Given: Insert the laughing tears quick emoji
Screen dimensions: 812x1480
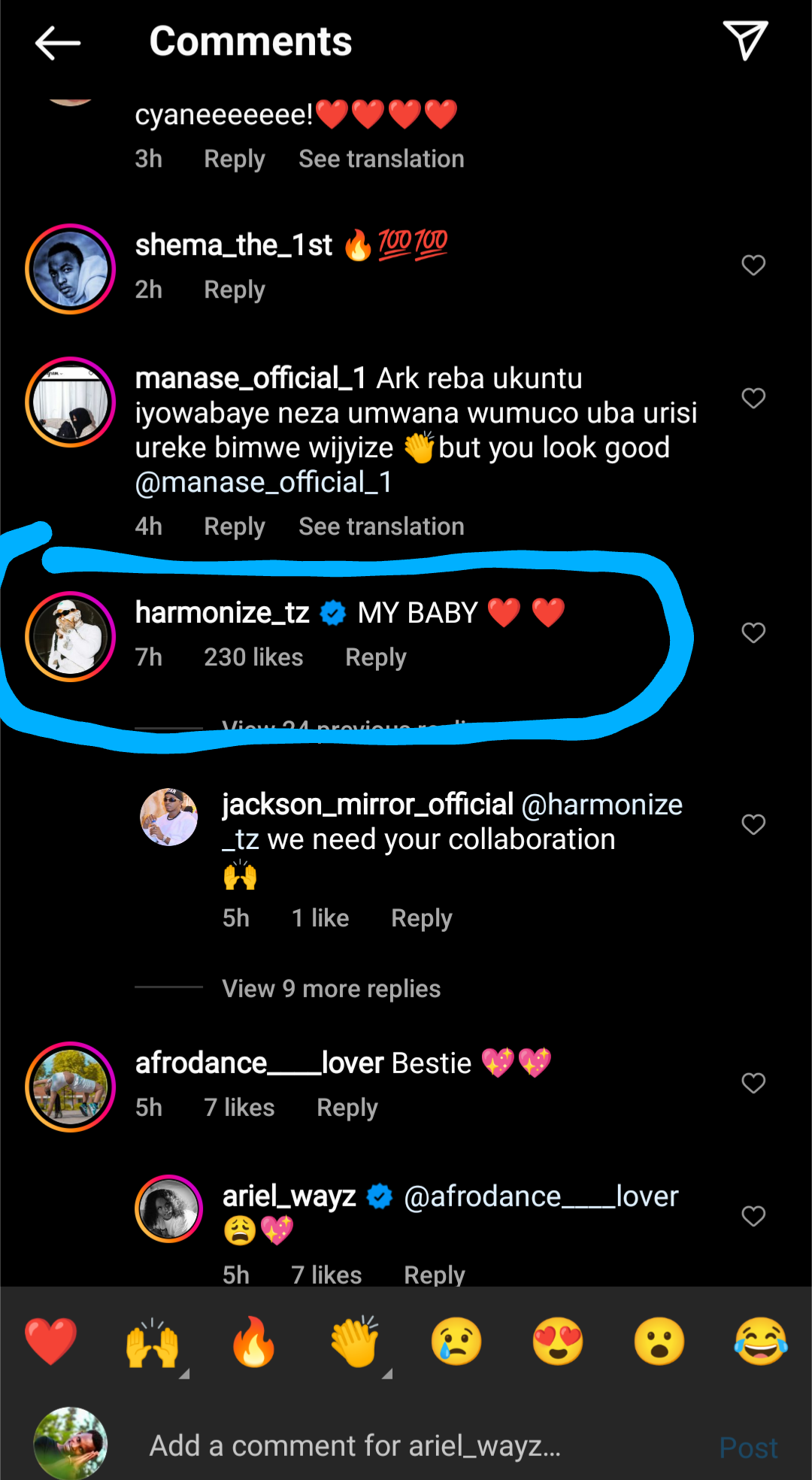Looking at the screenshot, I should (760, 1342).
